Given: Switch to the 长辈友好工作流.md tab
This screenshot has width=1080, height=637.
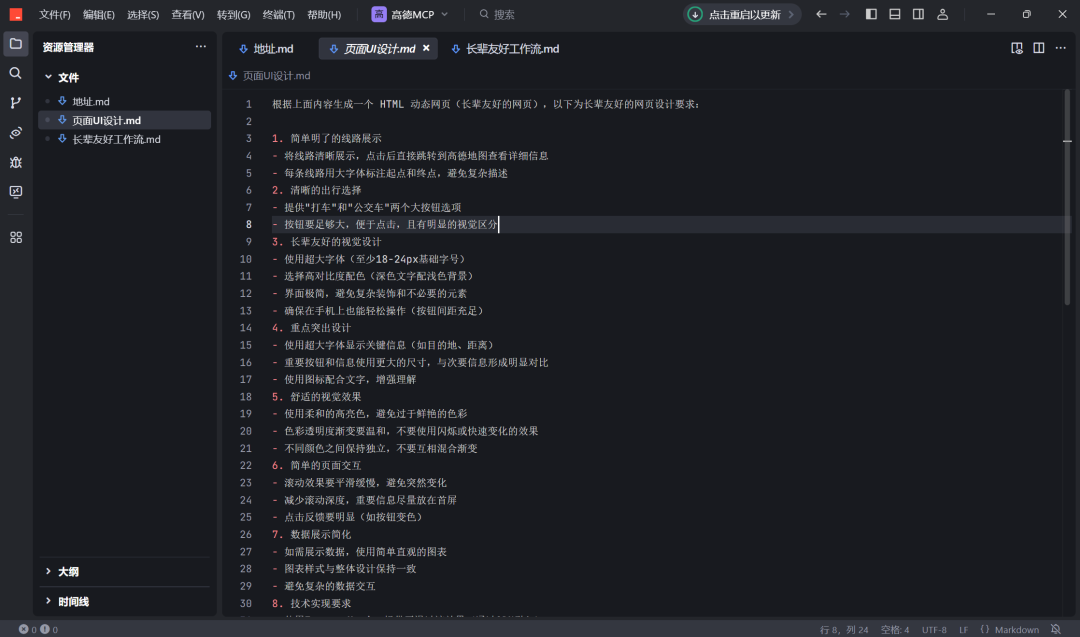Looking at the screenshot, I should tap(506, 49).
